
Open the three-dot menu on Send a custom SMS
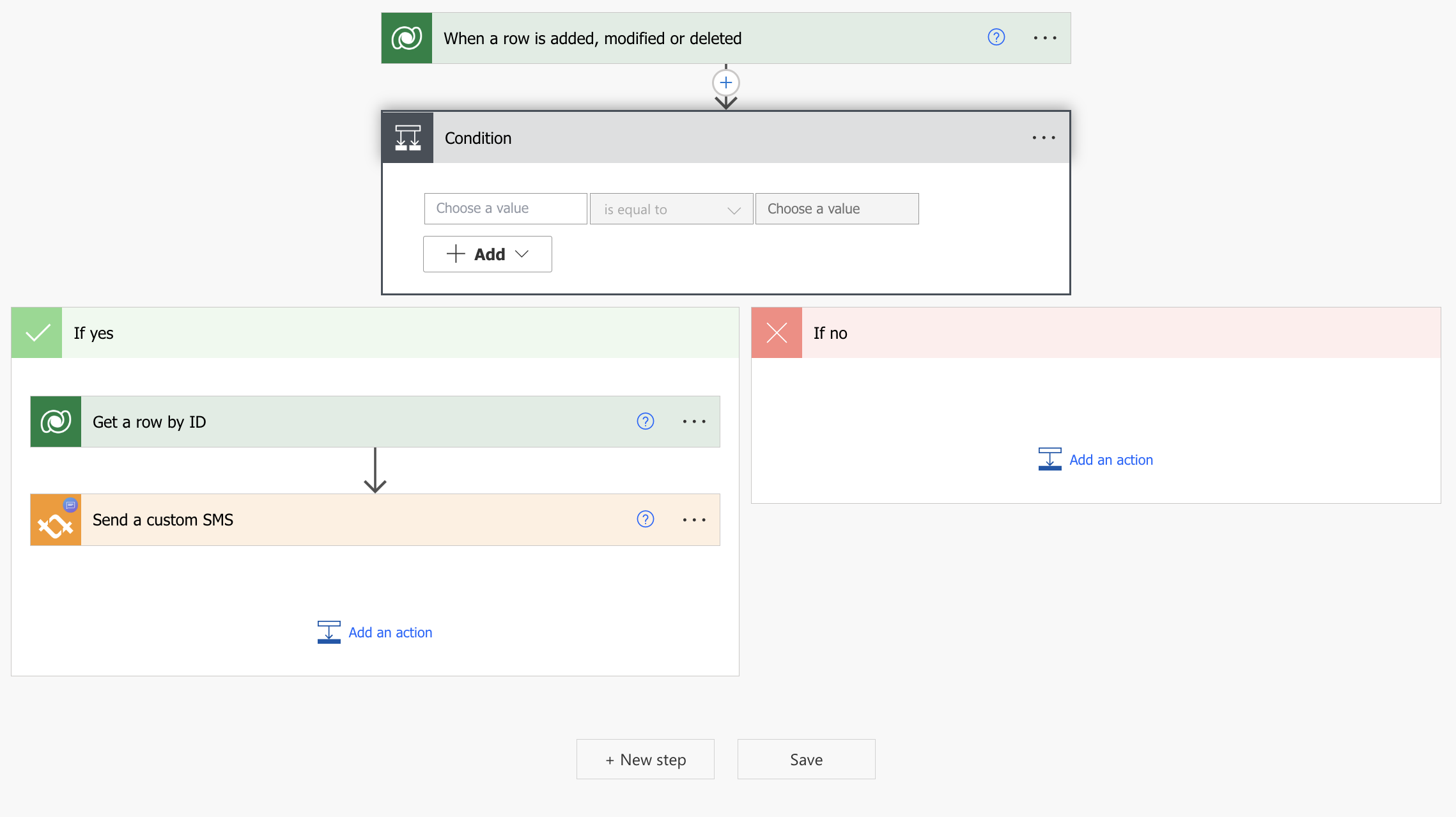click(694, 519)
